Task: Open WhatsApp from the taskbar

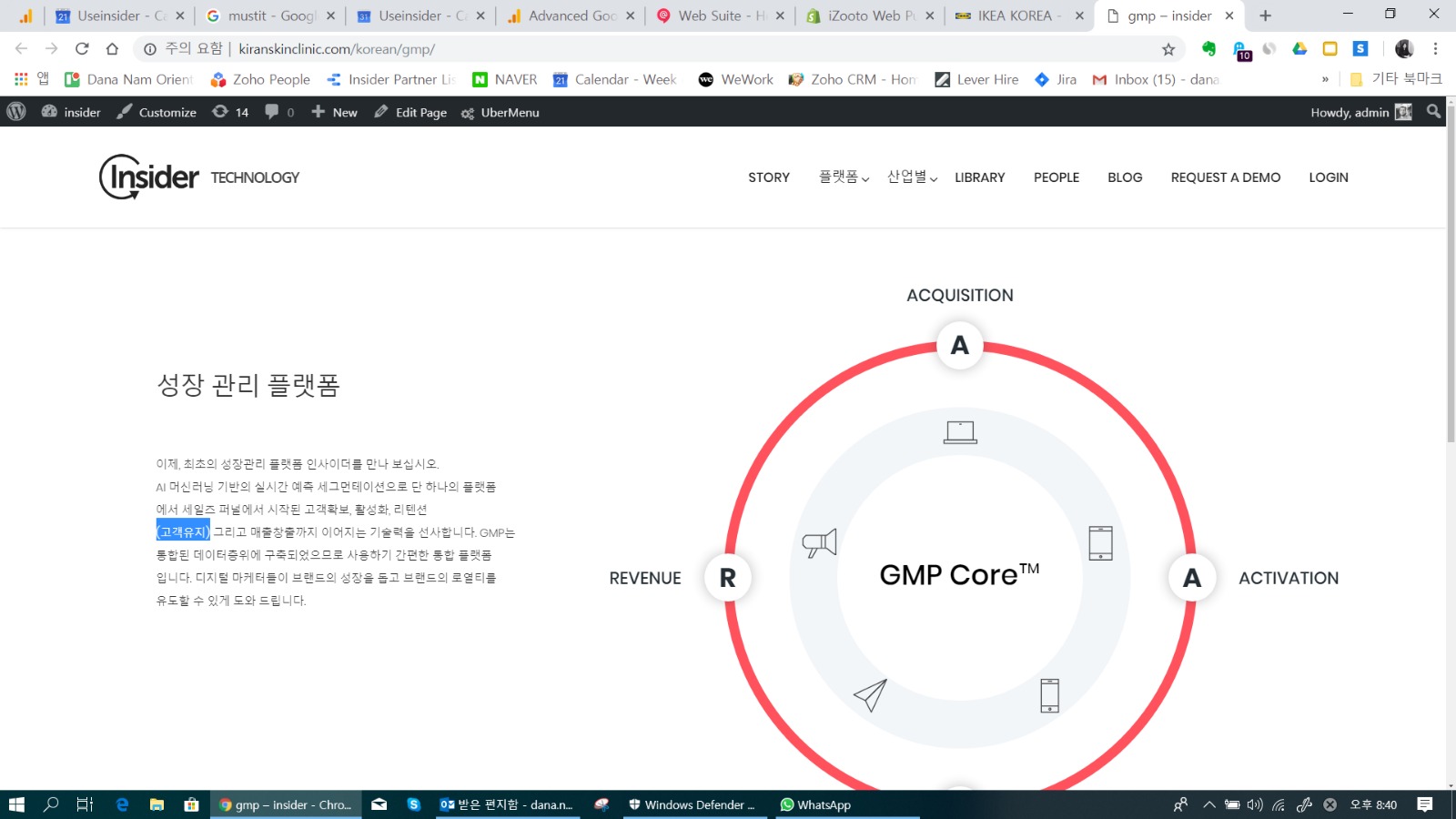Action: tap(815, 804)
